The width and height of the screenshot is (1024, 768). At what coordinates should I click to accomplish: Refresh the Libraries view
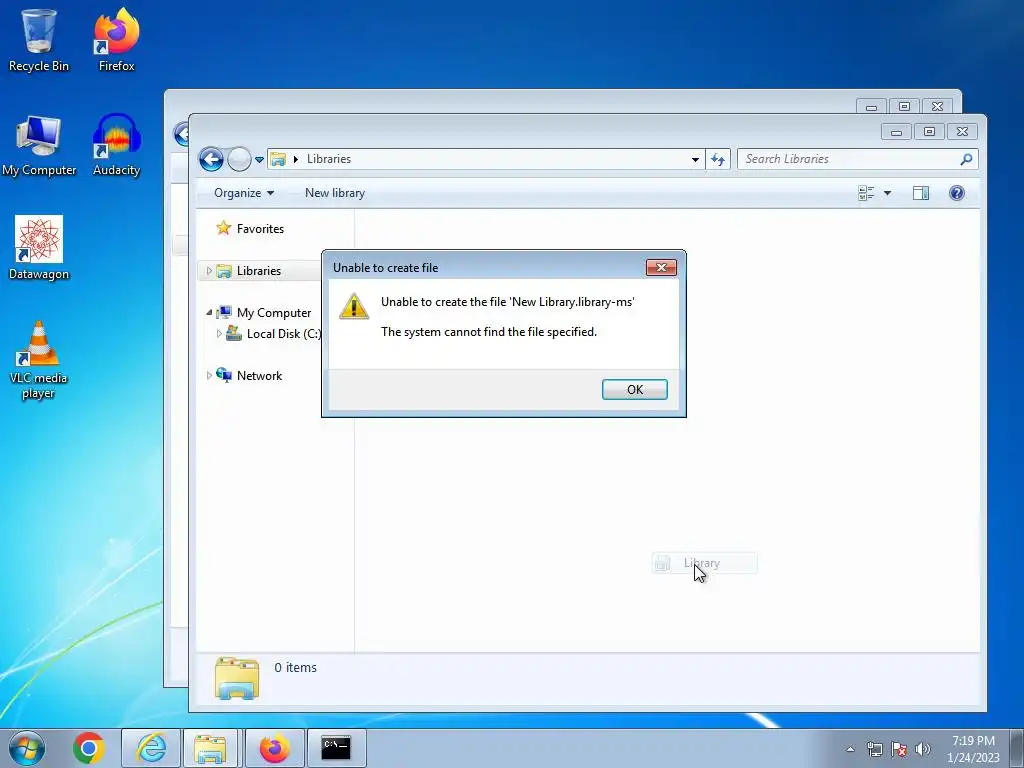(718, 159)
